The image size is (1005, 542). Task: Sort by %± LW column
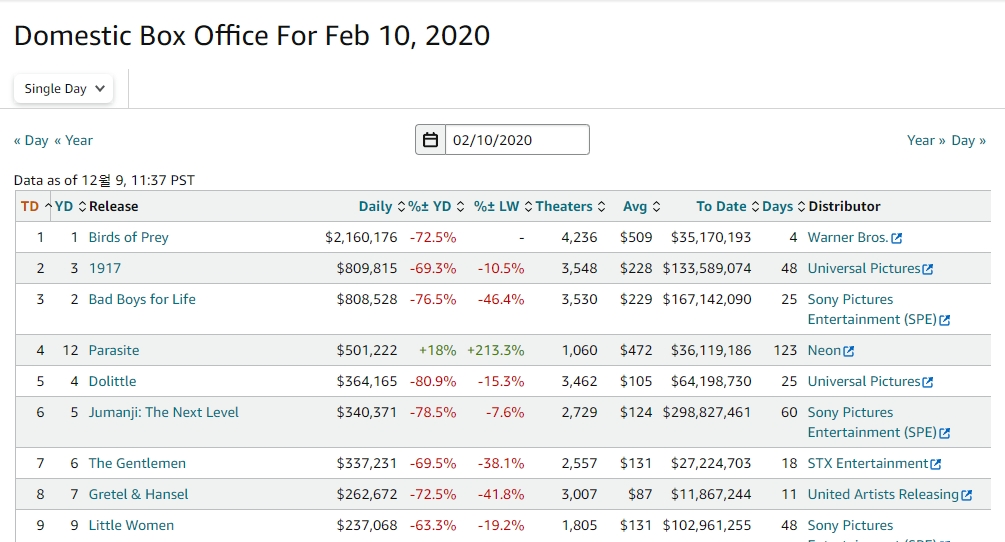coord(503,206)
